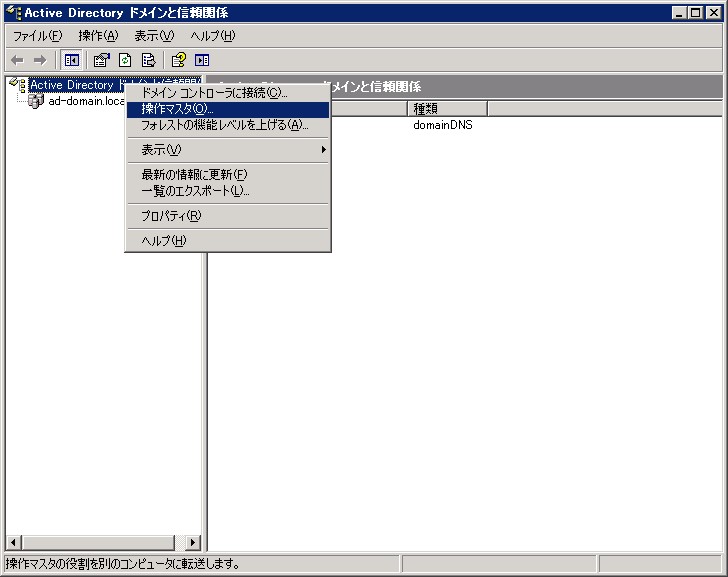Expand 表示(V) submenu in context menu

click(x=228, y=149)
